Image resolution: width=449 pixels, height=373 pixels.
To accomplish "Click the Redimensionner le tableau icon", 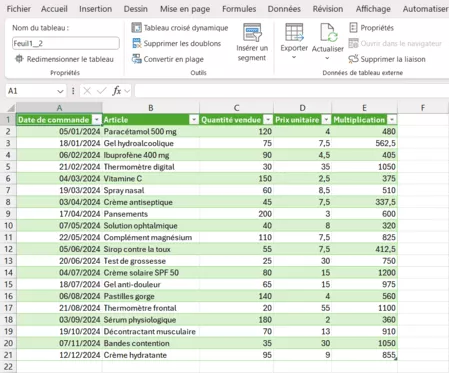I will coord(19,59).
